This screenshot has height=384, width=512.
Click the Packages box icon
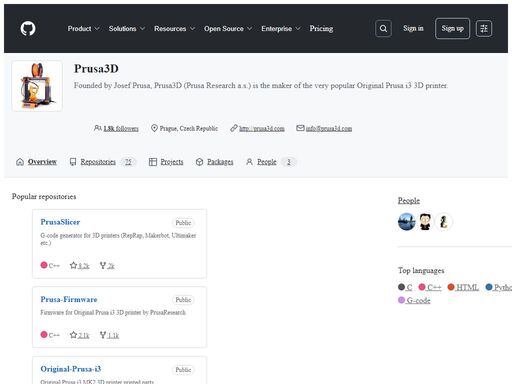199,162
